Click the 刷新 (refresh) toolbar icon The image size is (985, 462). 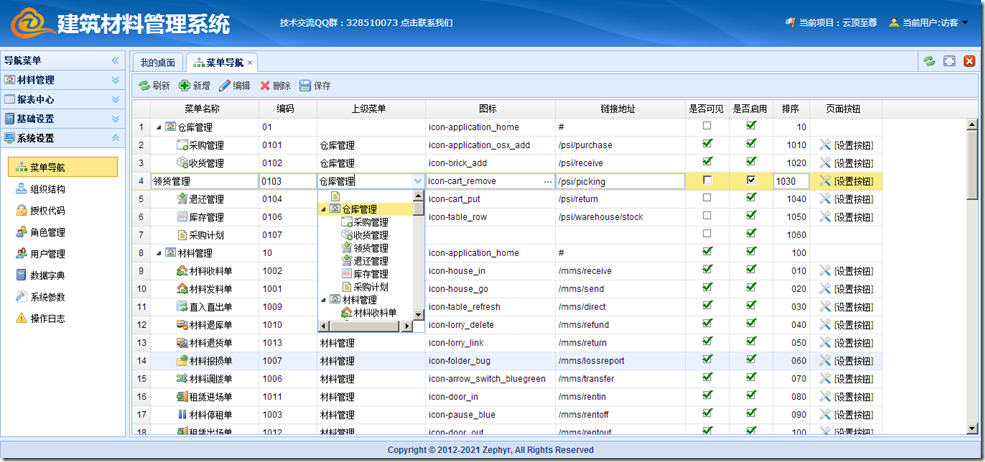[144, 86]
